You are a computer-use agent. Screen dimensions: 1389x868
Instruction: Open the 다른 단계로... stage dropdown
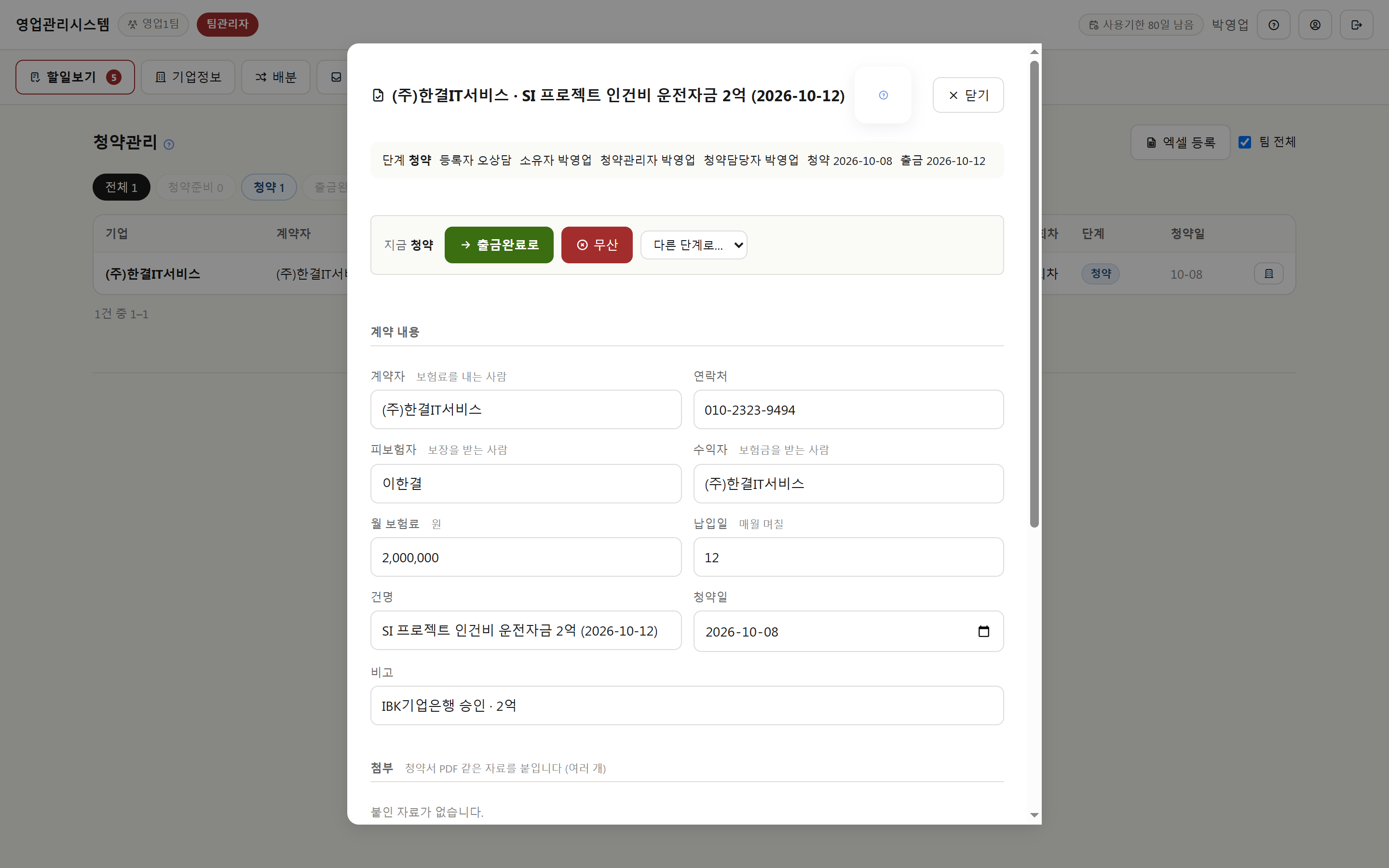coord(694,245)
